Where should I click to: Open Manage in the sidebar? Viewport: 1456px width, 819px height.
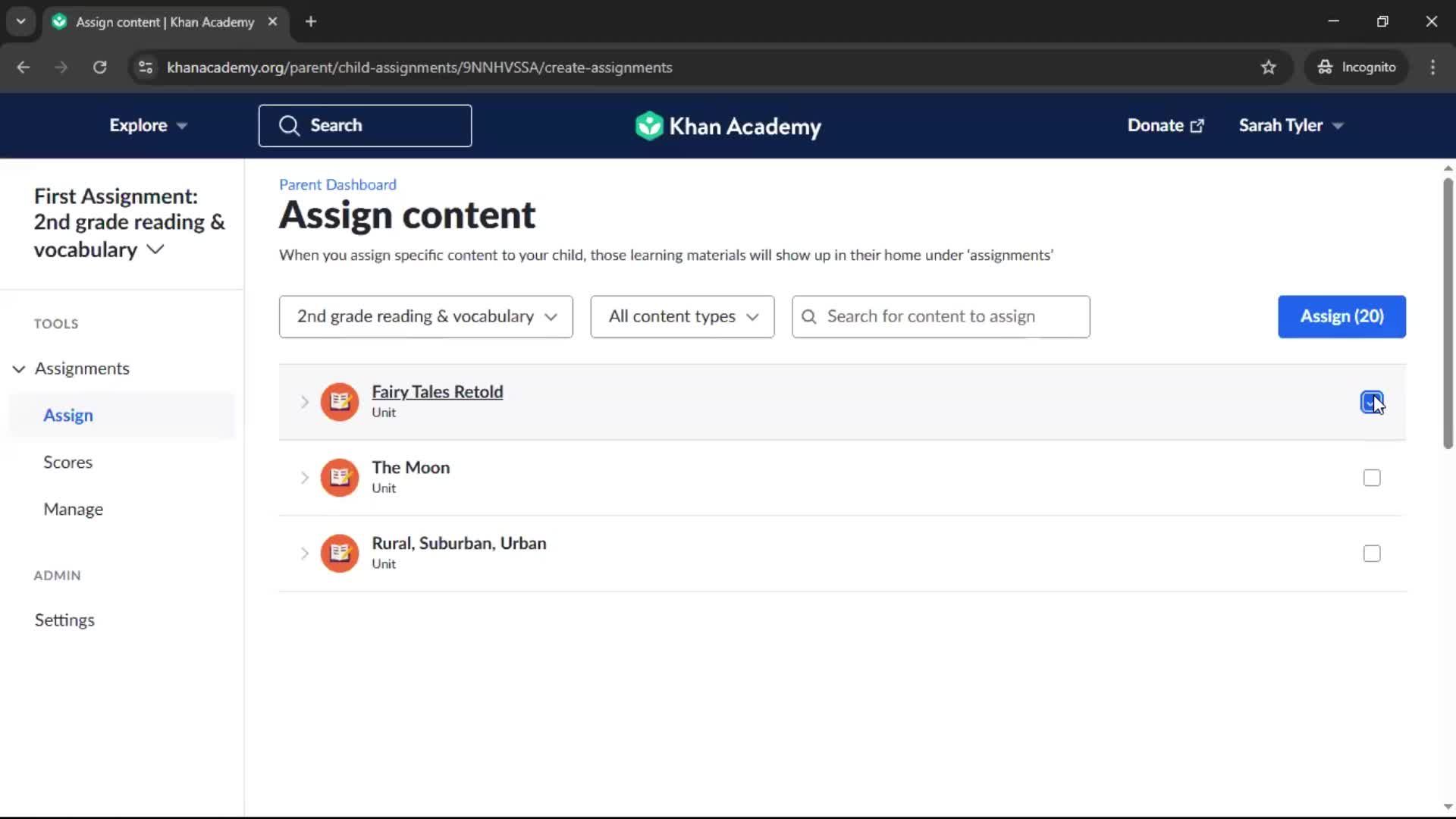(73, 510)
